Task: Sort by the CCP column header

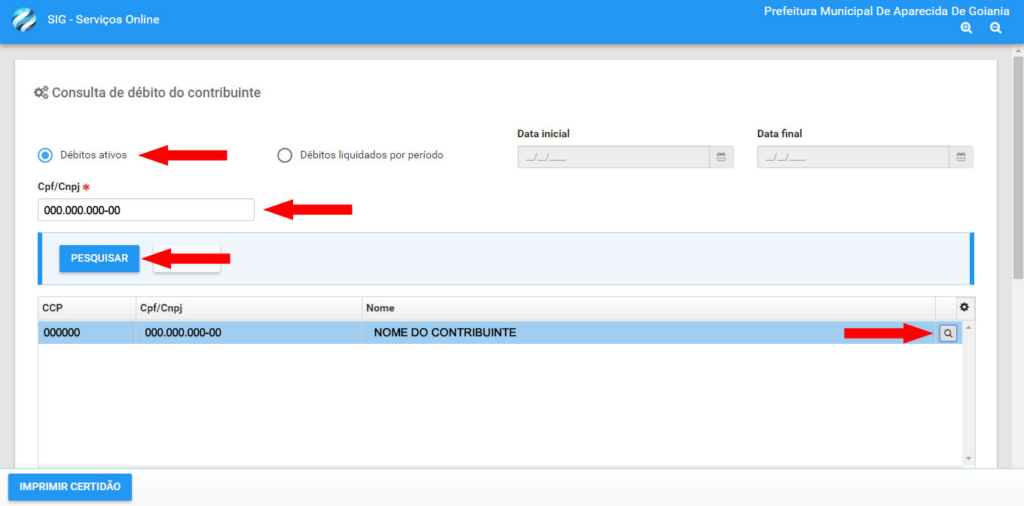Action: pyautogui.click(x=86, y=308)
